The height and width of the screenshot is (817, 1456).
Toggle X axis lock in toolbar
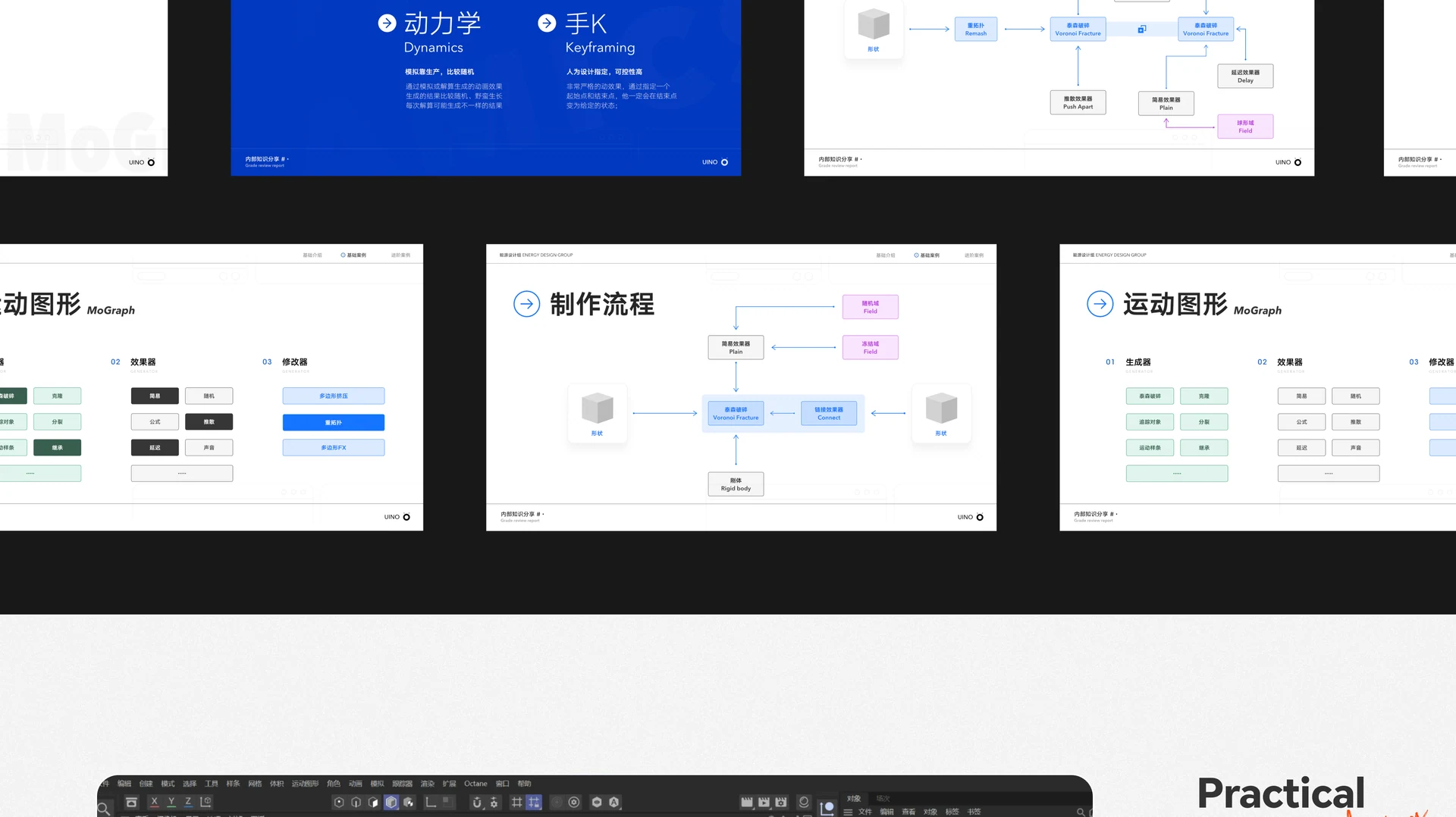tap(155, 802)
